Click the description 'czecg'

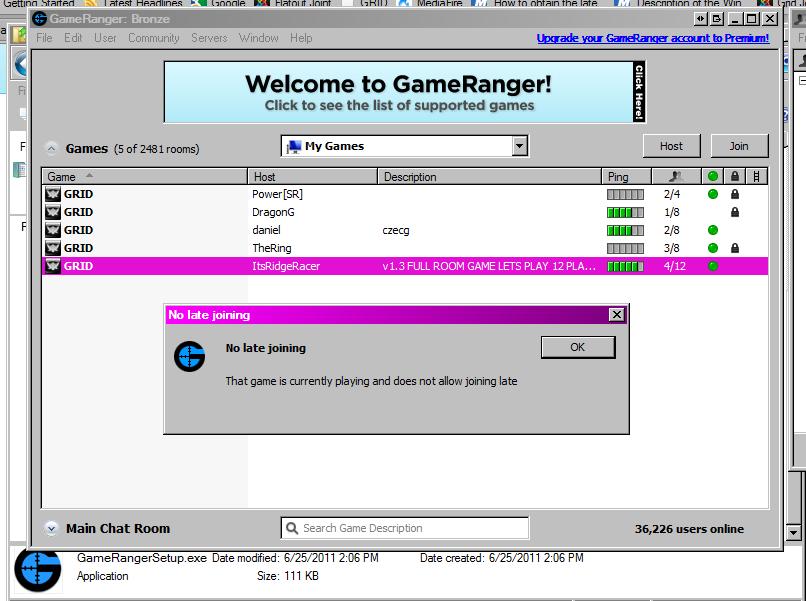point(396,230)
